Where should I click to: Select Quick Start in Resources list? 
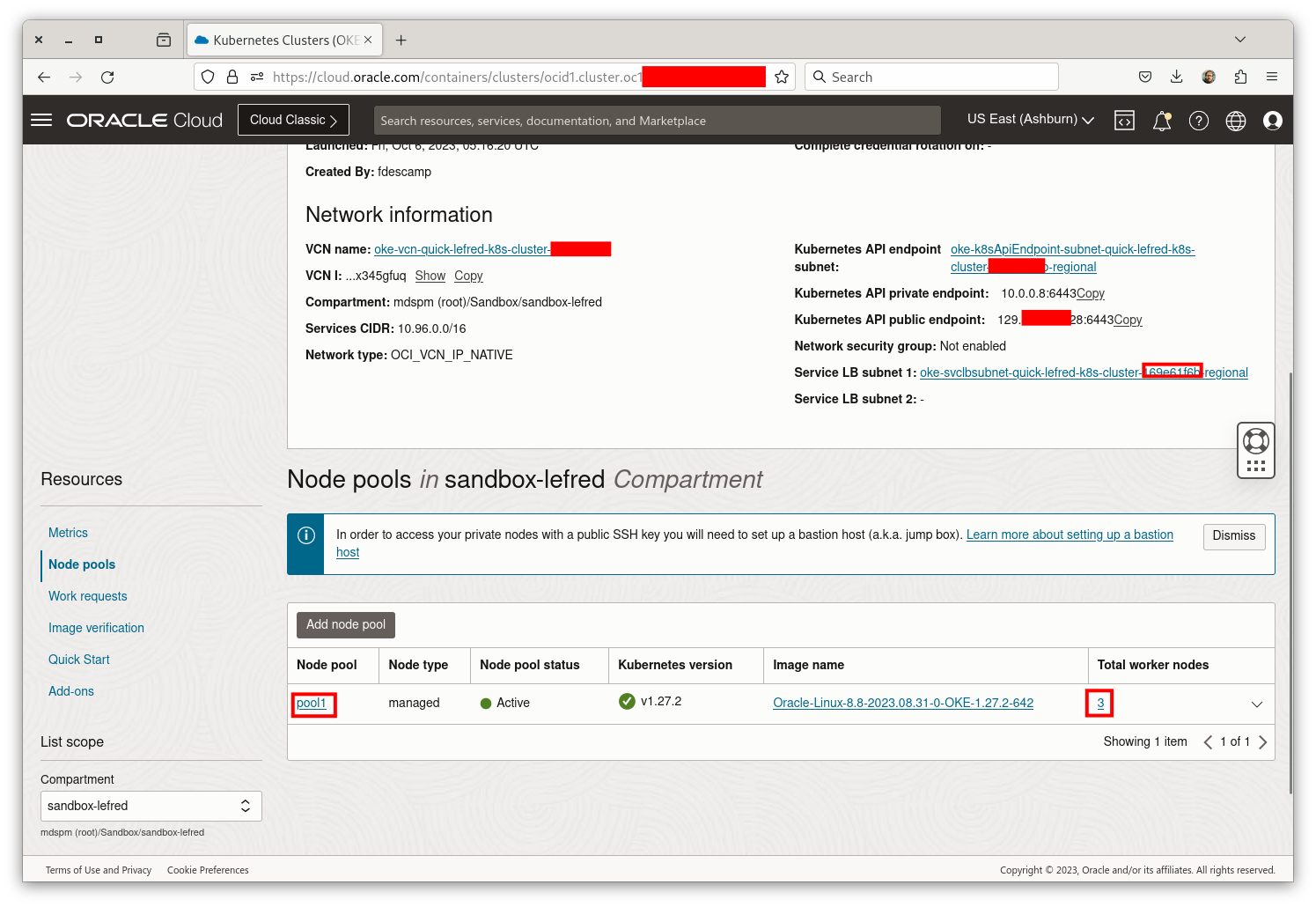point(79,660)
